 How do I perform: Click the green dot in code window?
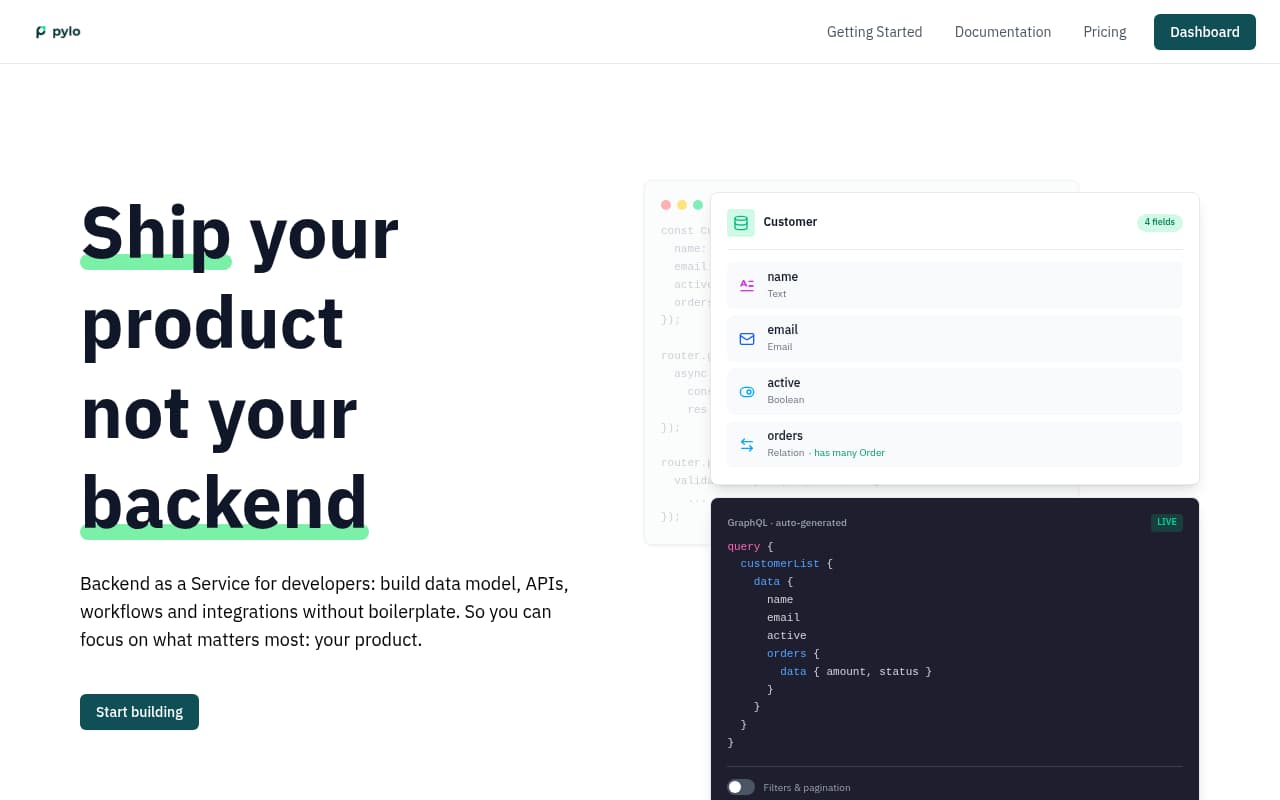click(698, 205)
